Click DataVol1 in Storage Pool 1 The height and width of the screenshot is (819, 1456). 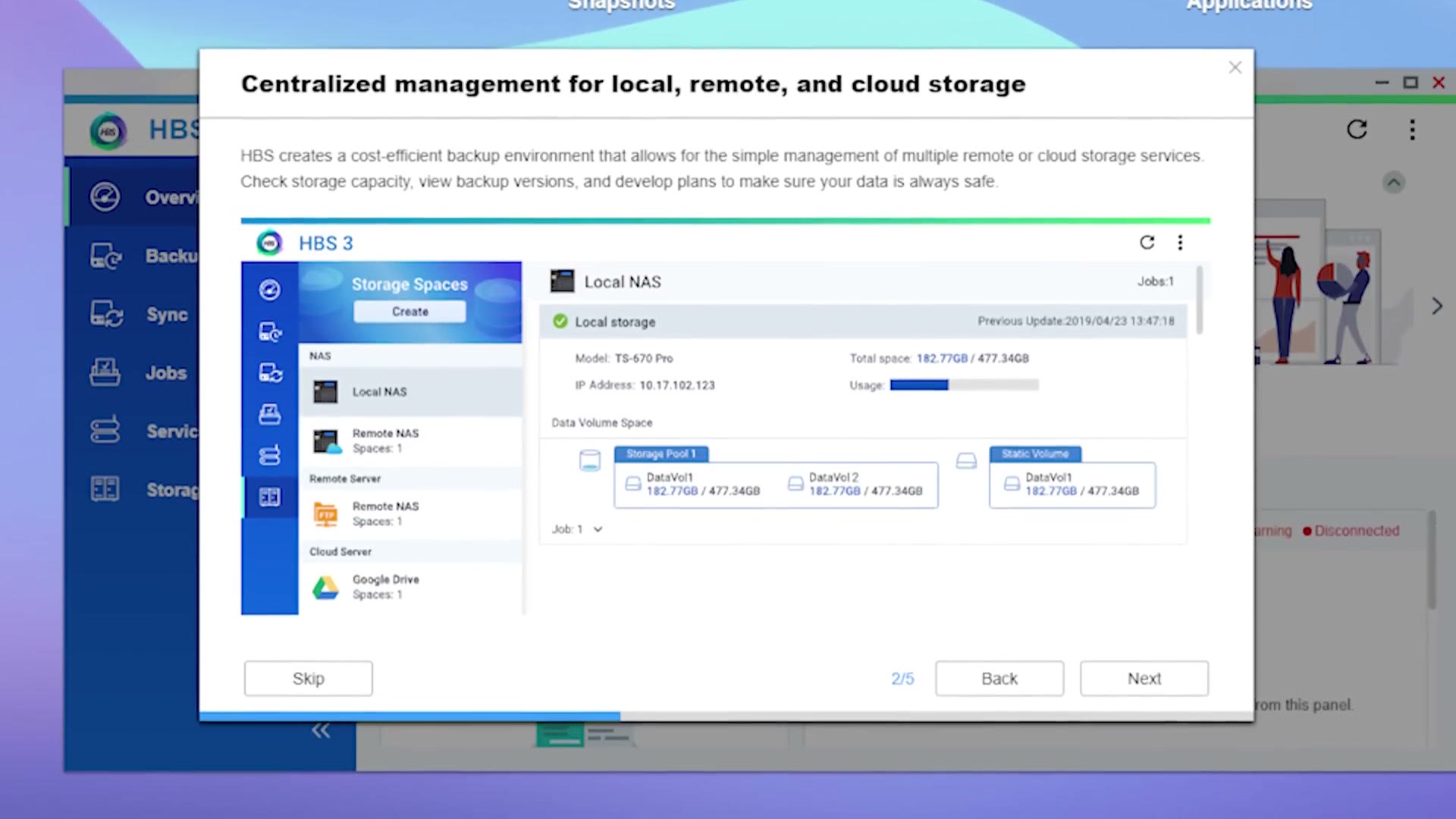(692, 484)
